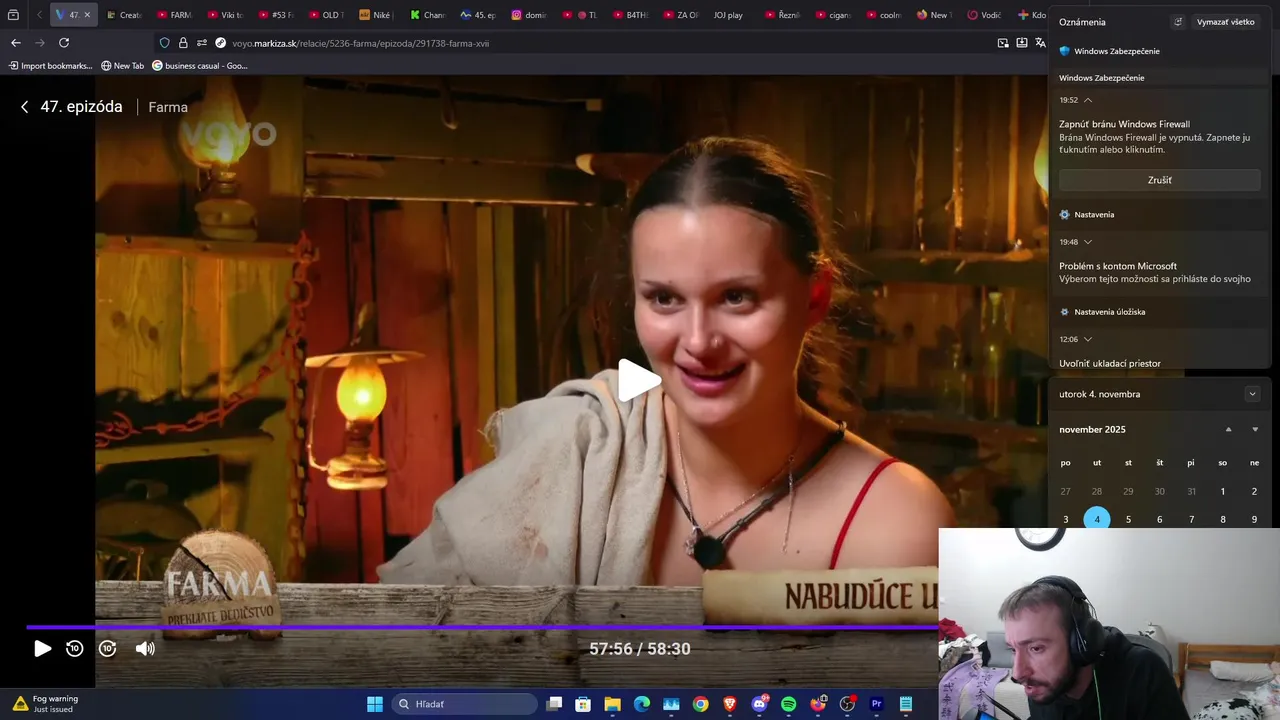Open the Import bookmarks bookmark
This screenshot has width=1280, height=720.
point(50,66)
